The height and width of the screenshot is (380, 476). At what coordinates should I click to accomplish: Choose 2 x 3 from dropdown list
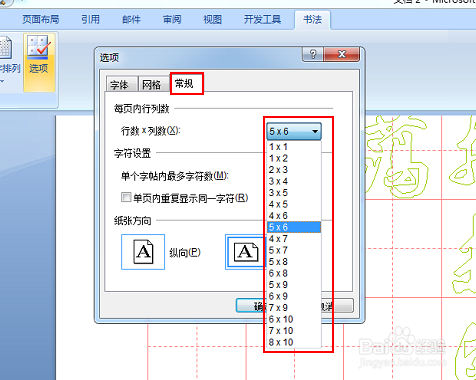click(x=294, y=170)
